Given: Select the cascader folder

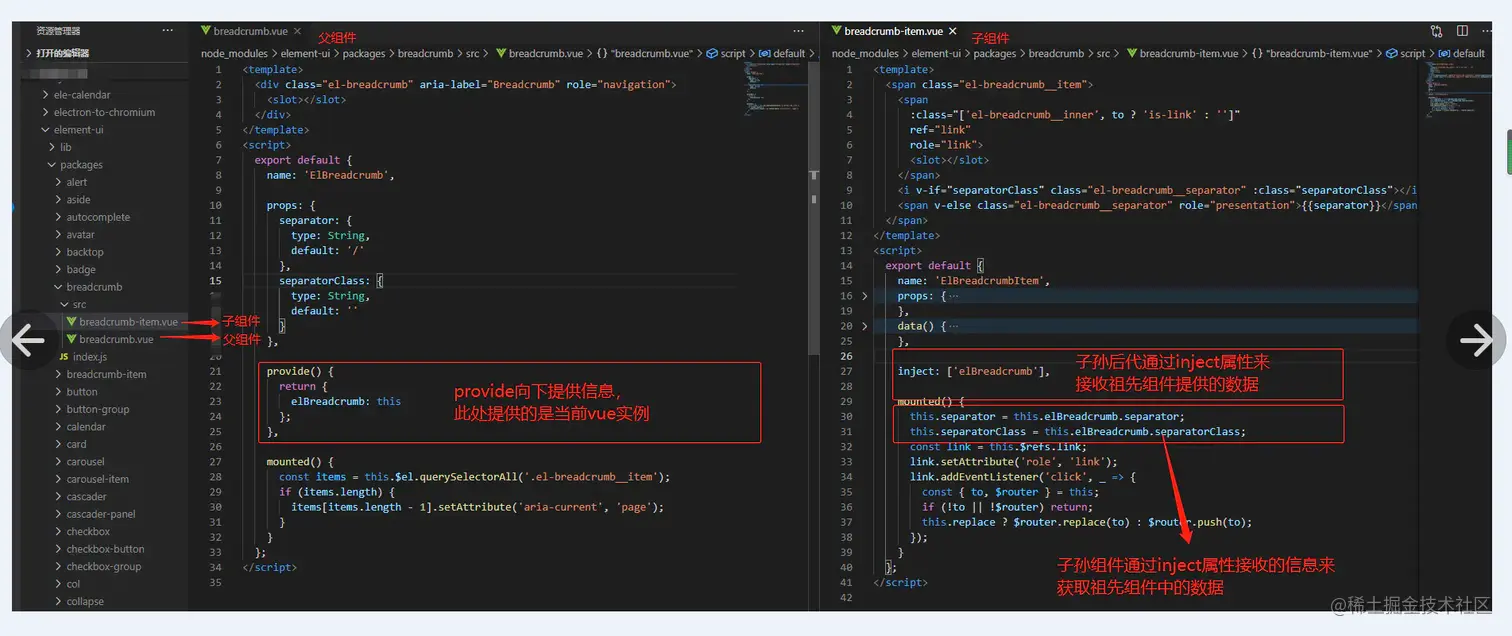Looking at the screenshot, I should 87,497.
